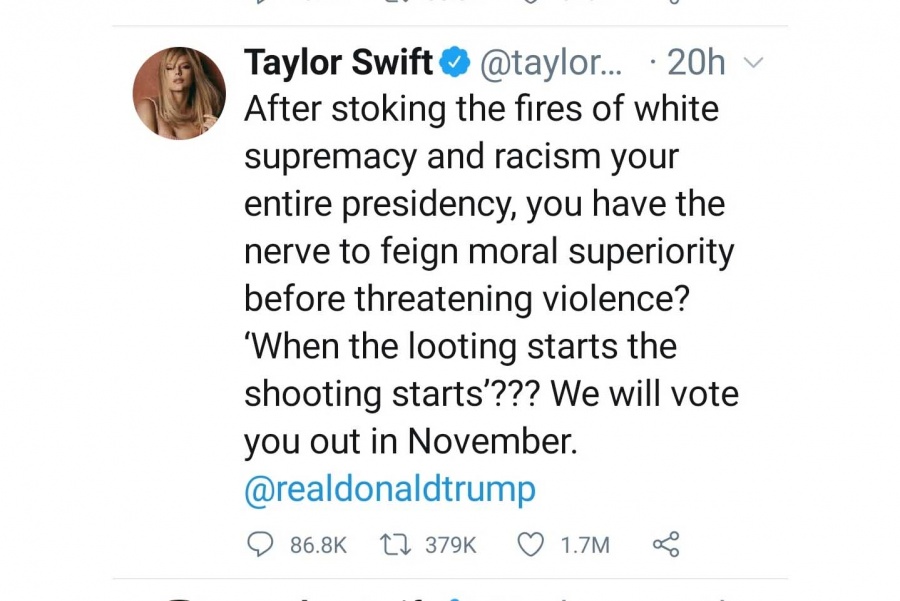Click the cropped heart icon of the tweet above
900x601 pixels.
[x=531, y=2]
